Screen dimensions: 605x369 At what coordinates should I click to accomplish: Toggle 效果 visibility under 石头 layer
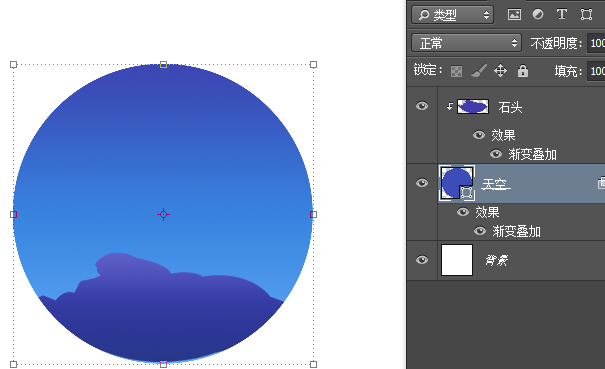point(479,135)
